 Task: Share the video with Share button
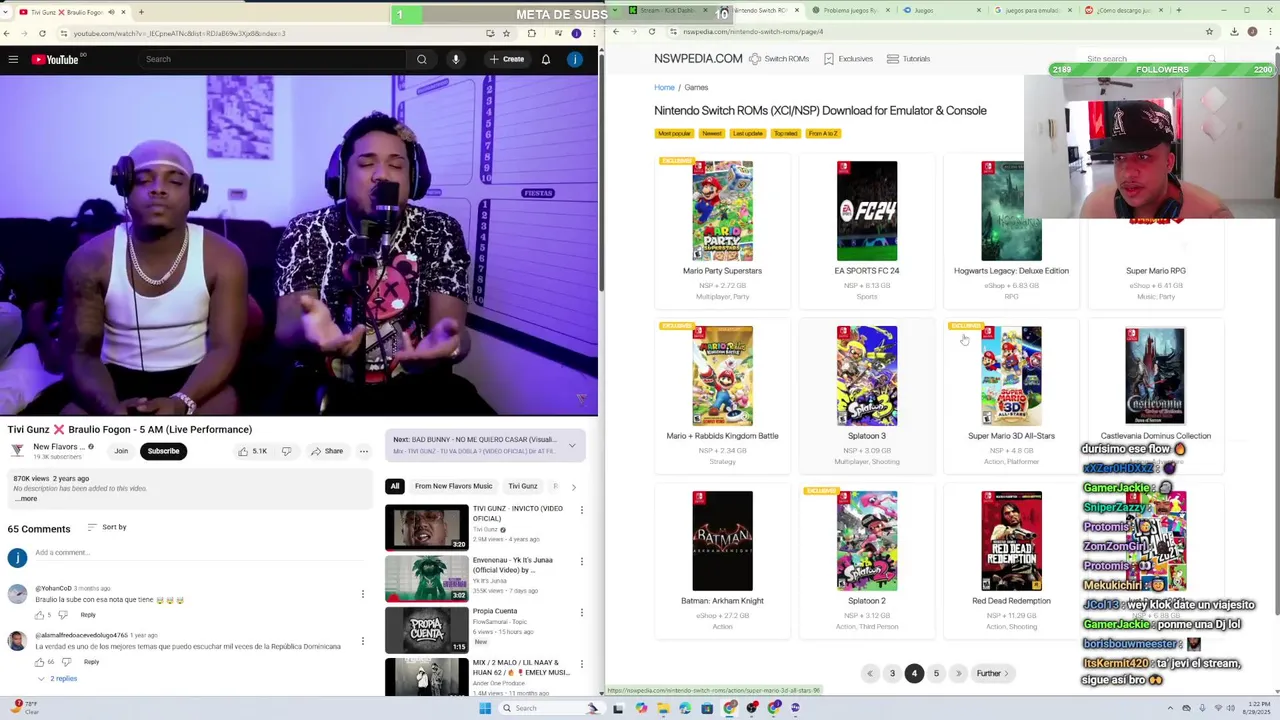coord(326,451)
